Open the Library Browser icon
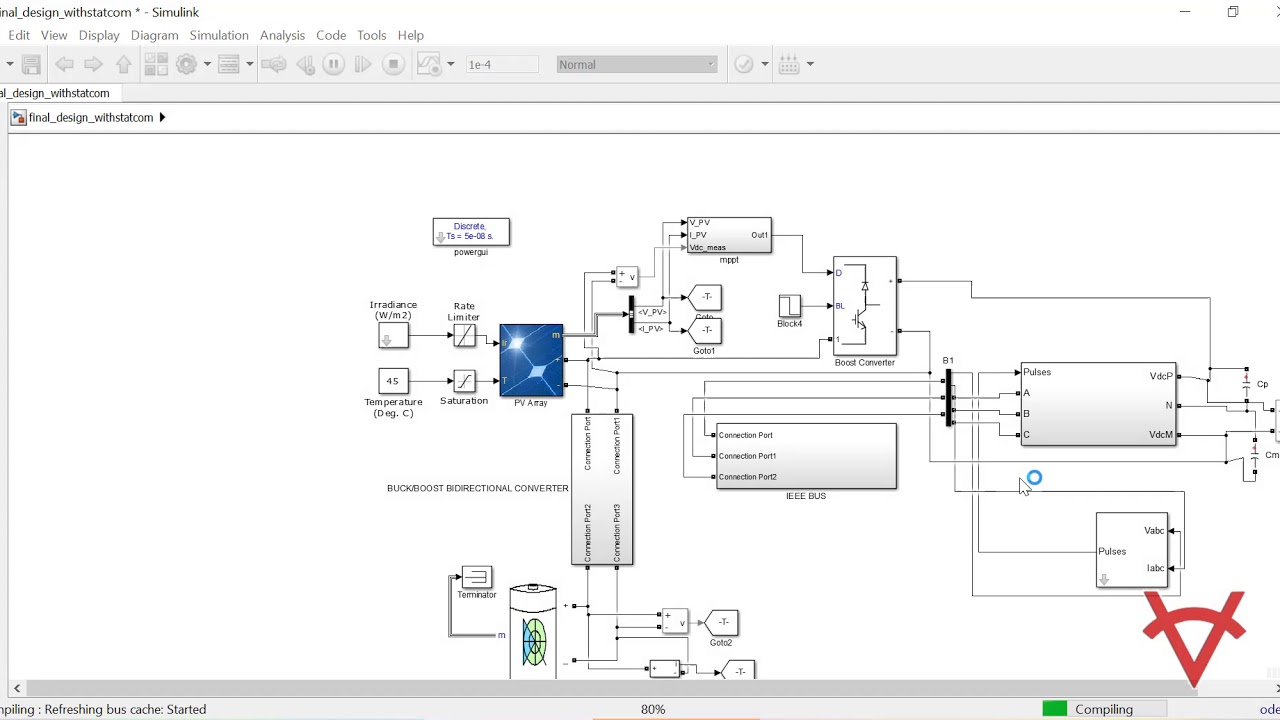 pyautogui.click(x=156, y=64)
